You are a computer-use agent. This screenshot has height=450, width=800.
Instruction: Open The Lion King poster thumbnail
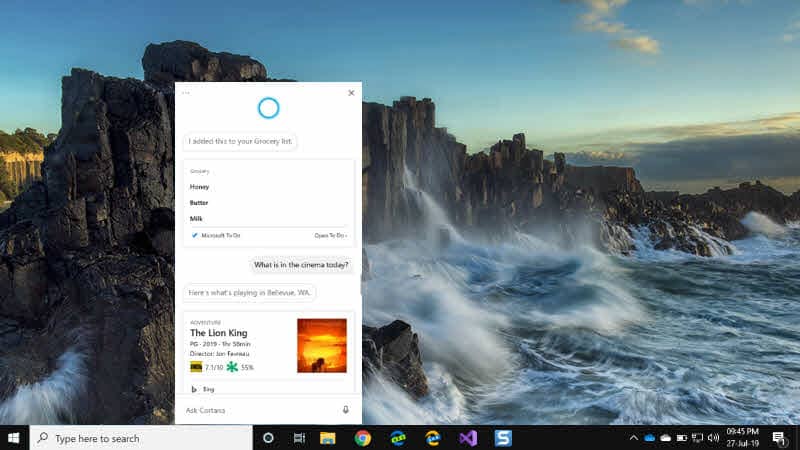pos(322,345)
